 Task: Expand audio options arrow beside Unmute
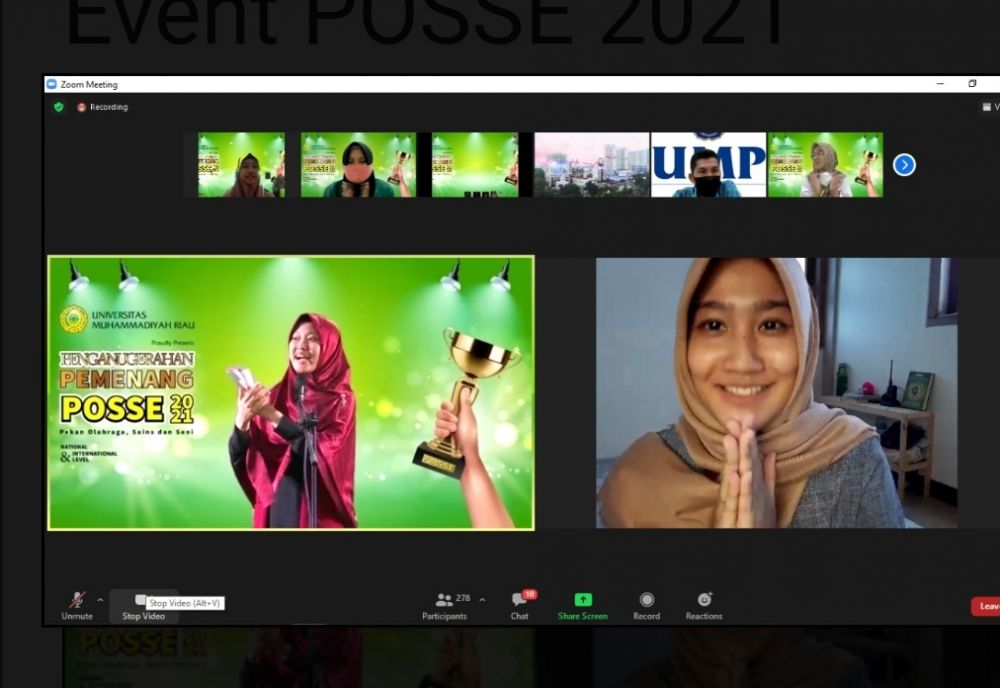click(x=100, y=600)
